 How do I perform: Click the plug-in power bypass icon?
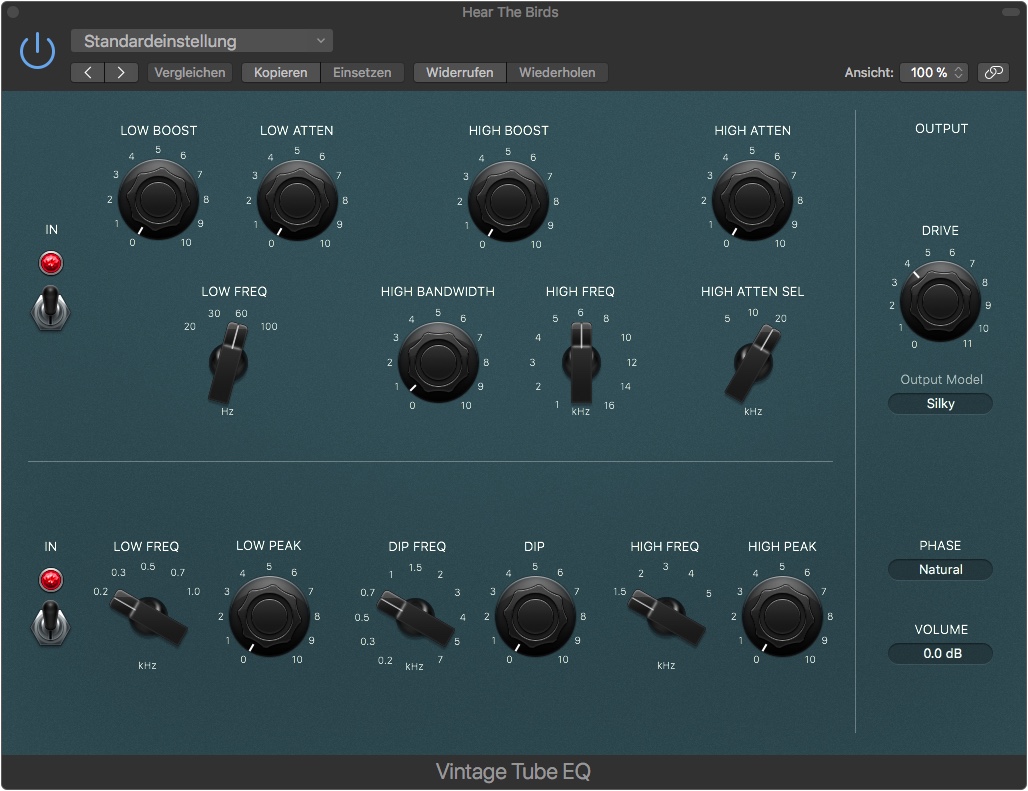tap(38, 50)
